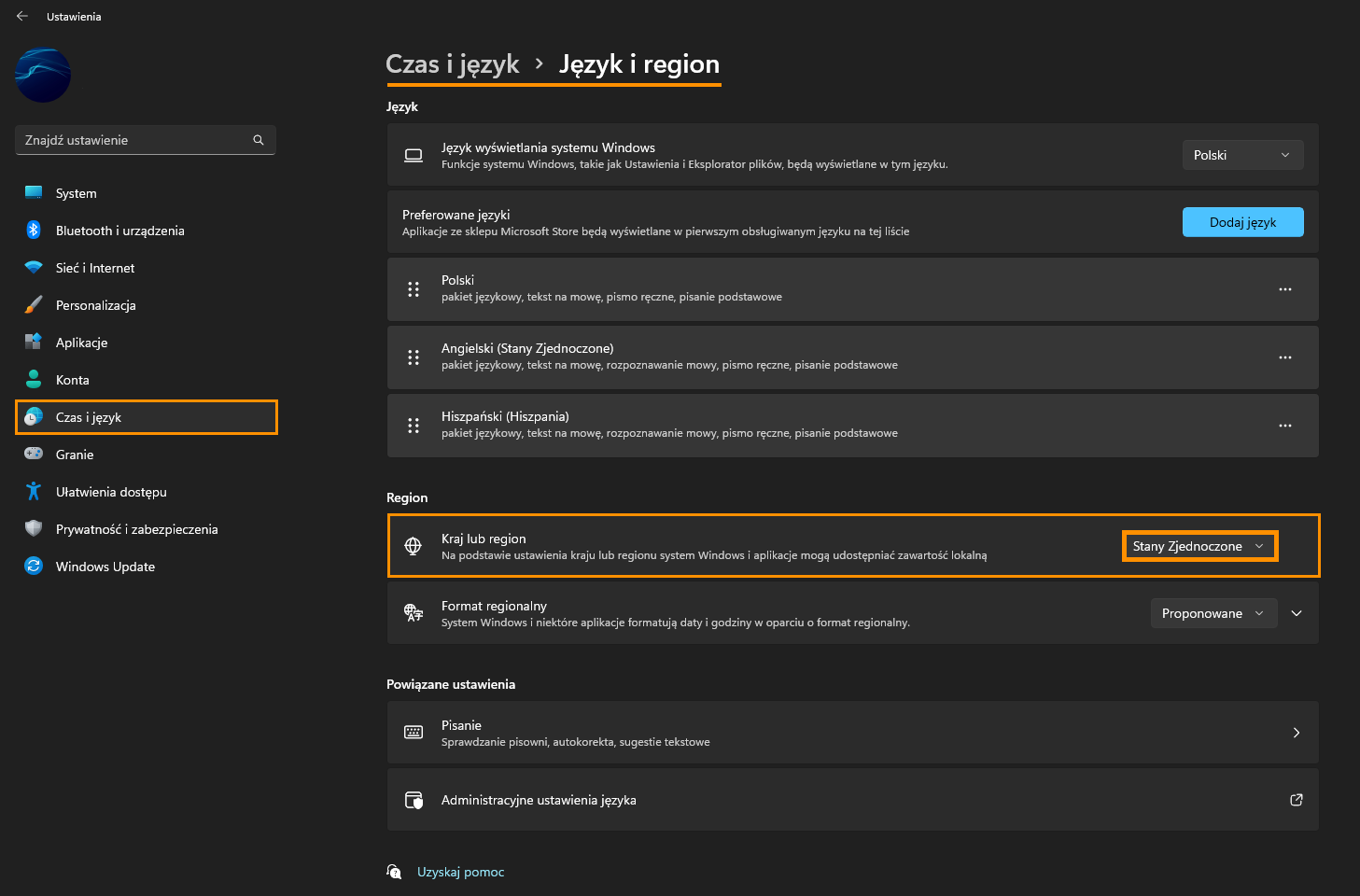Click external link icon for administrative settings
The width and height of the screenshot is (1360, 896).
1297,800
